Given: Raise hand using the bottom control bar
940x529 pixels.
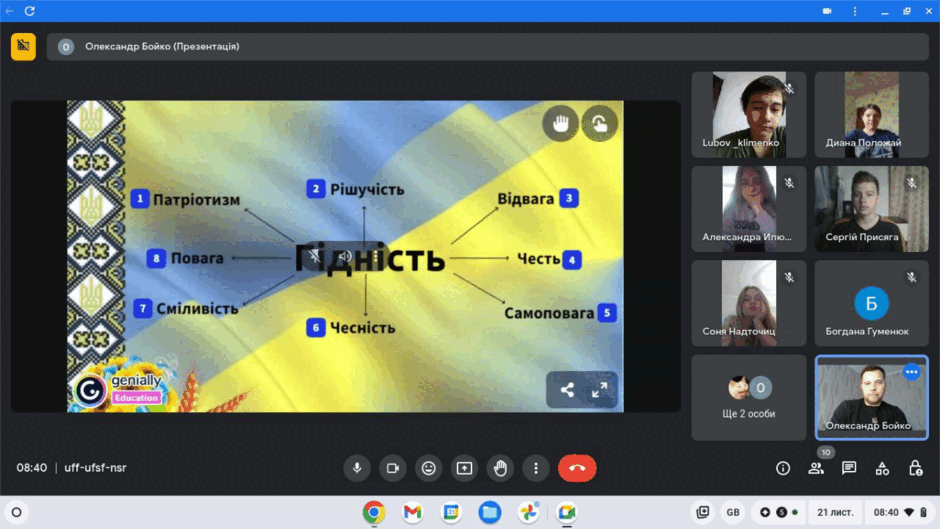Looking at the screenshot, I should [x=500, y=468].
